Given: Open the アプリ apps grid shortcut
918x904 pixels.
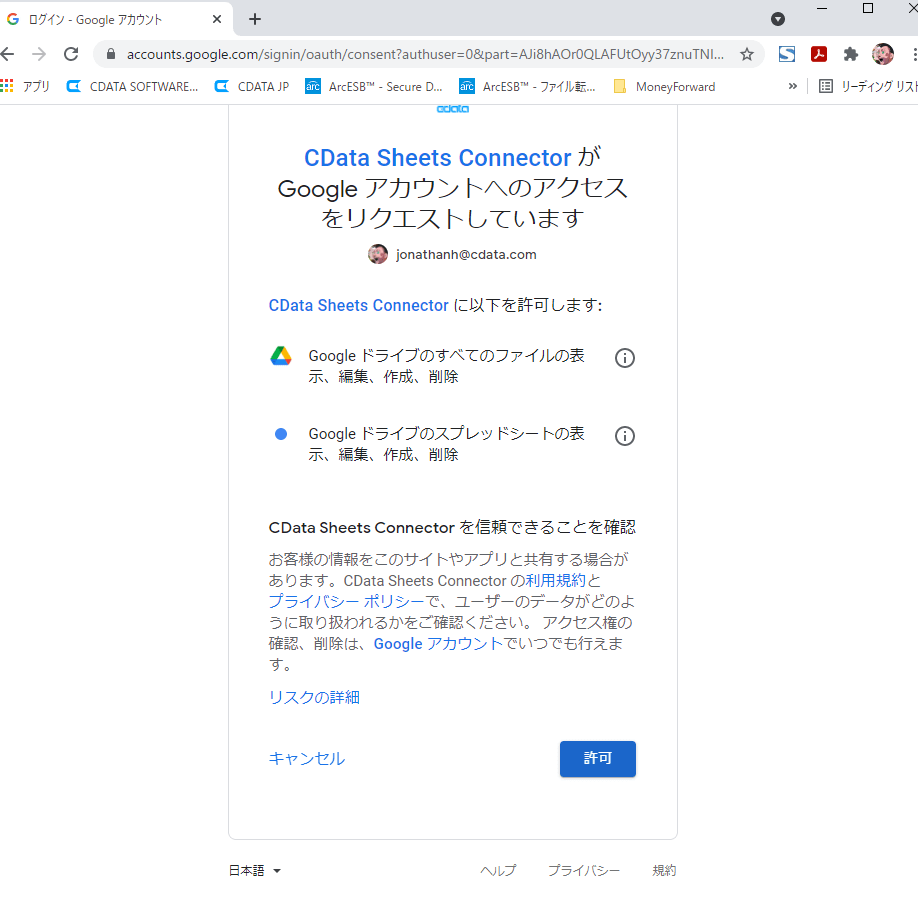Looking at the screenshot, I should [25, 87].
